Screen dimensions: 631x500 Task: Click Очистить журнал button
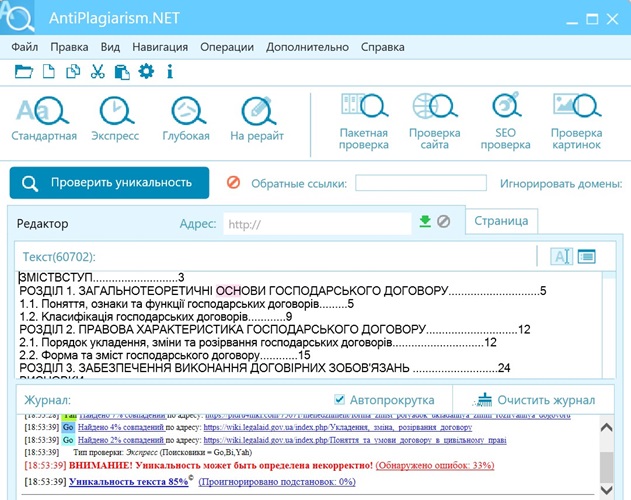pyautogui.click(x=536, y=400)
